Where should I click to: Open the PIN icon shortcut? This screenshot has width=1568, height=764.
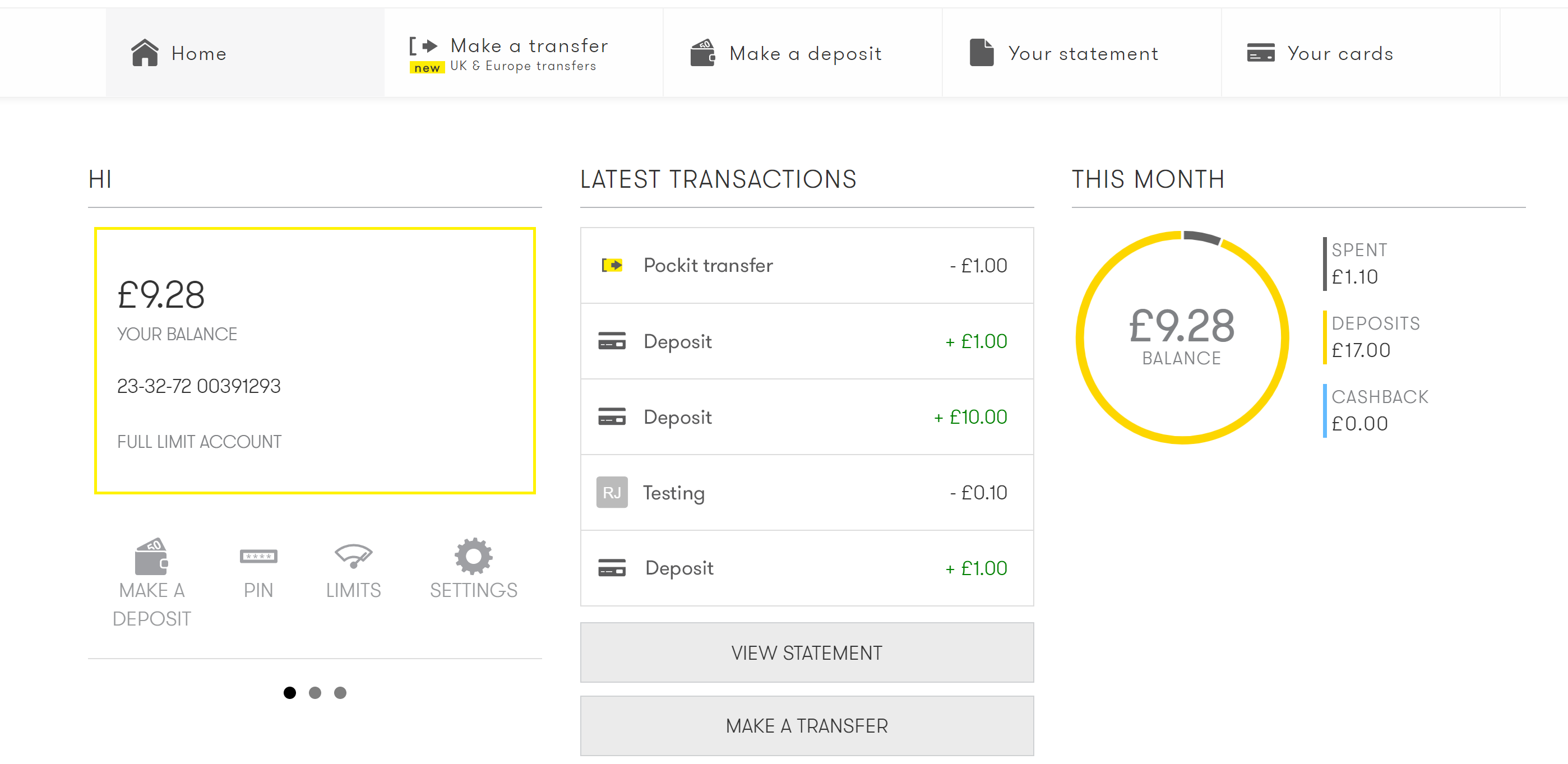pos(258,557)
